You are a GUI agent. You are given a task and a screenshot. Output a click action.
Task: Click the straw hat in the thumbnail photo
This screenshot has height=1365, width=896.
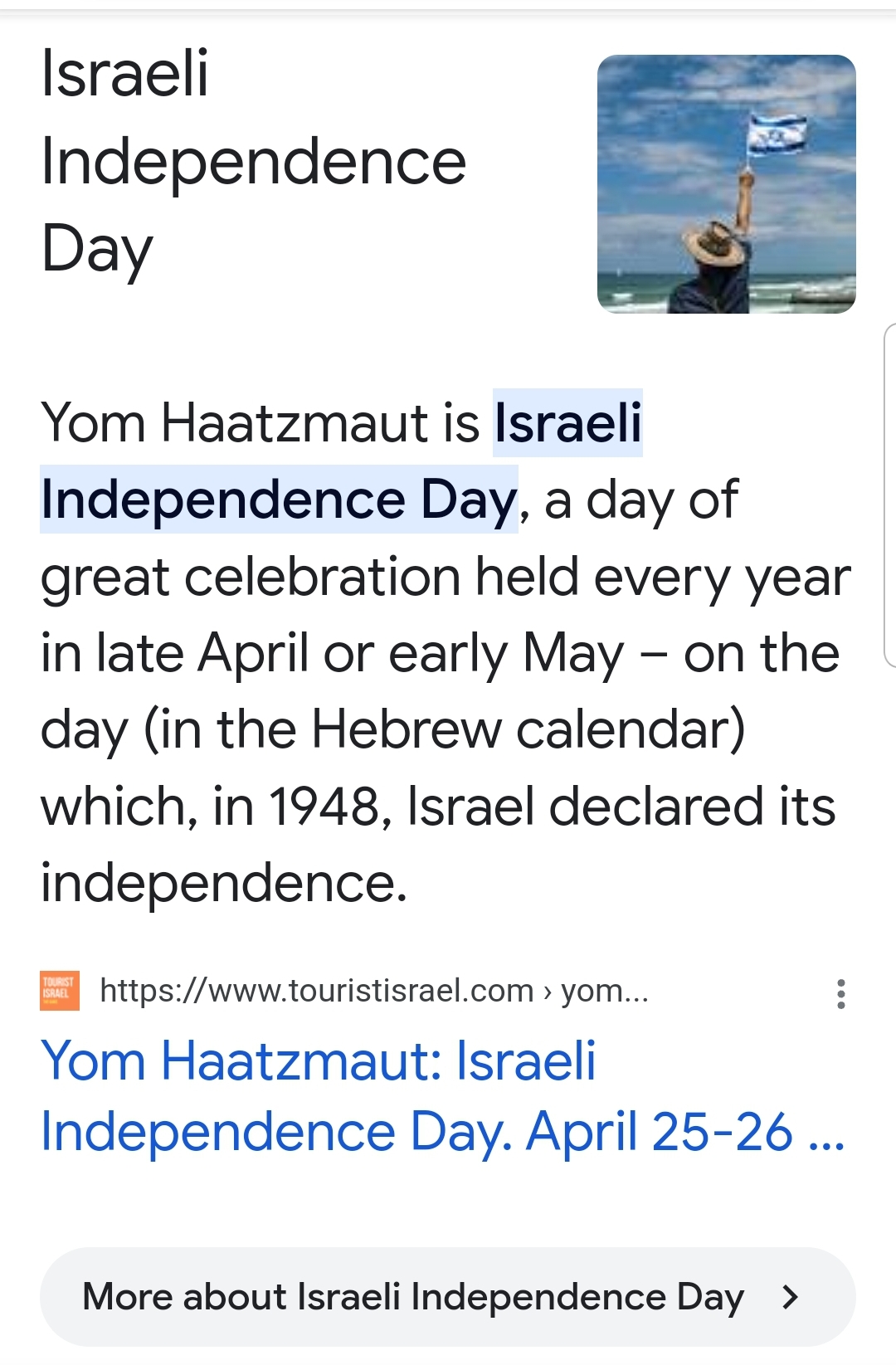713,244
